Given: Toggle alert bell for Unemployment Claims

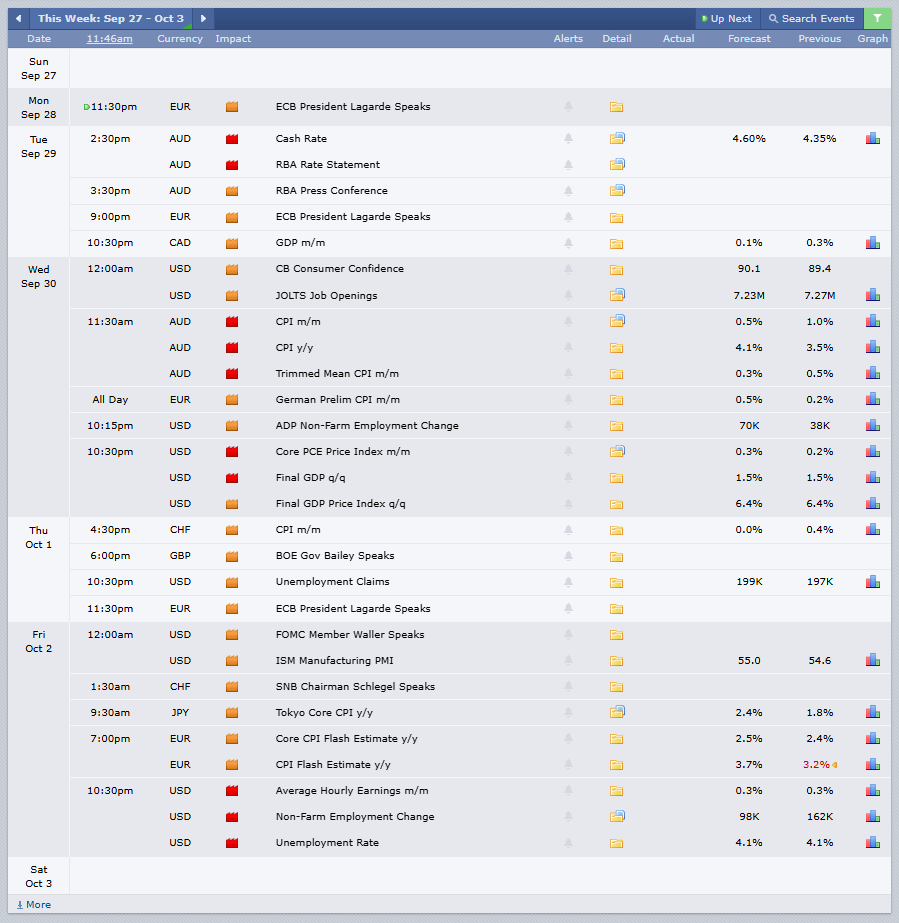Looking at the screenshot, I should [x=568, y=582].
